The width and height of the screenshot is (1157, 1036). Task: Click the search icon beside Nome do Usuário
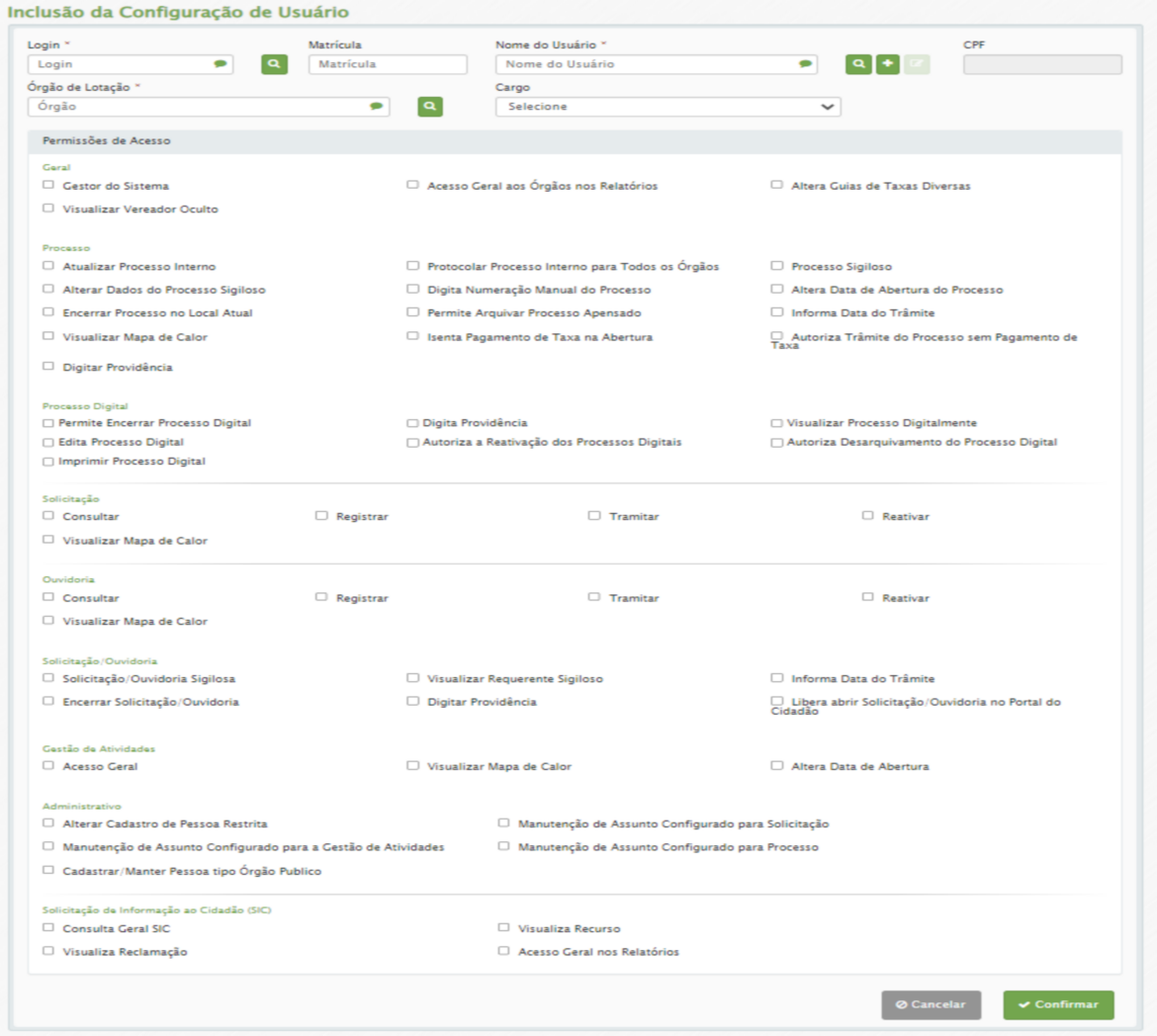click(x=858, y=64)
